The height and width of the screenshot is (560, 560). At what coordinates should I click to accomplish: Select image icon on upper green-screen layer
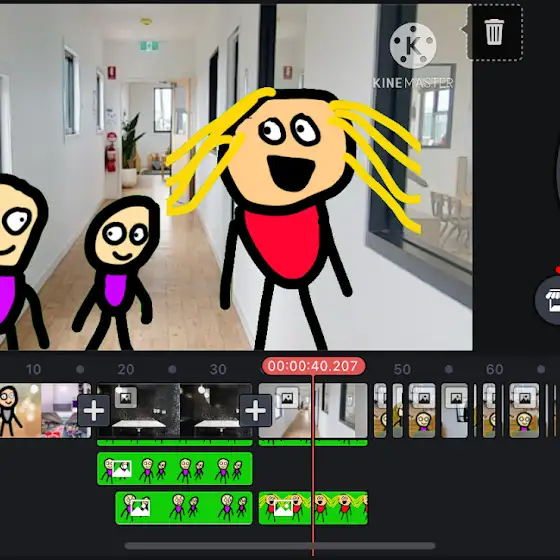(122, 469)
